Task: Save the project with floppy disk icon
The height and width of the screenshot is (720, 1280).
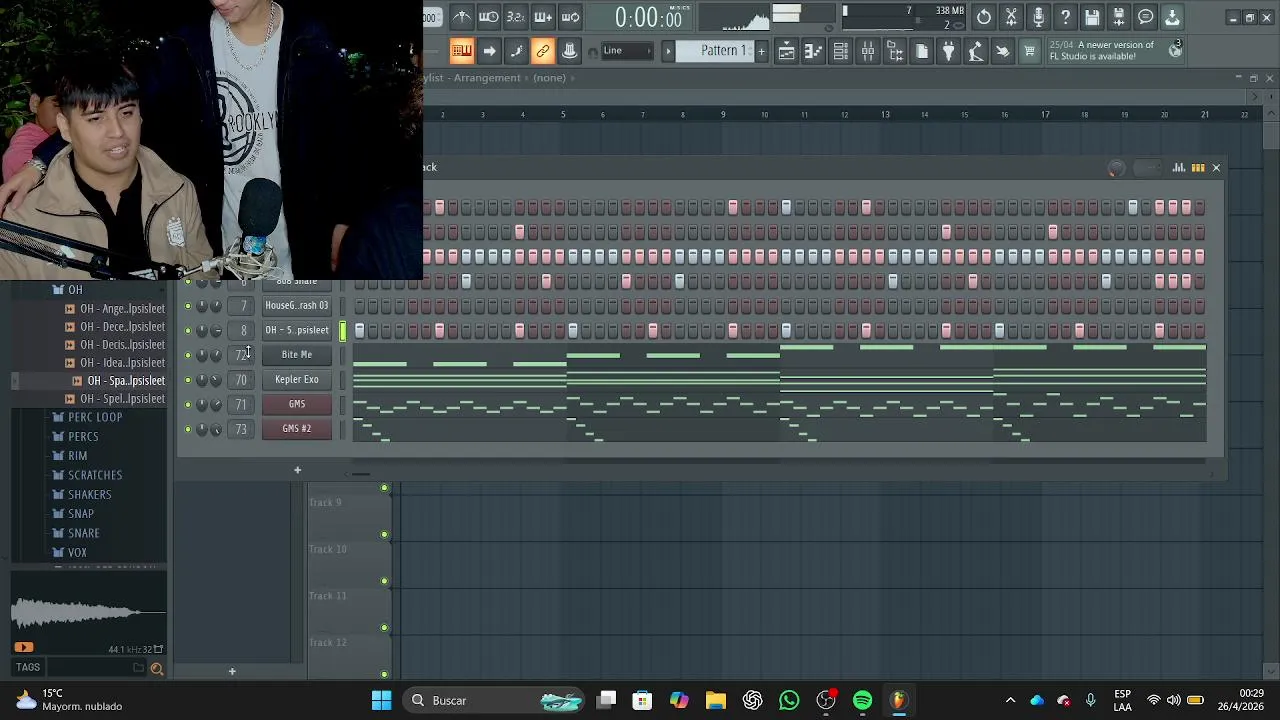Action: 1092,17
